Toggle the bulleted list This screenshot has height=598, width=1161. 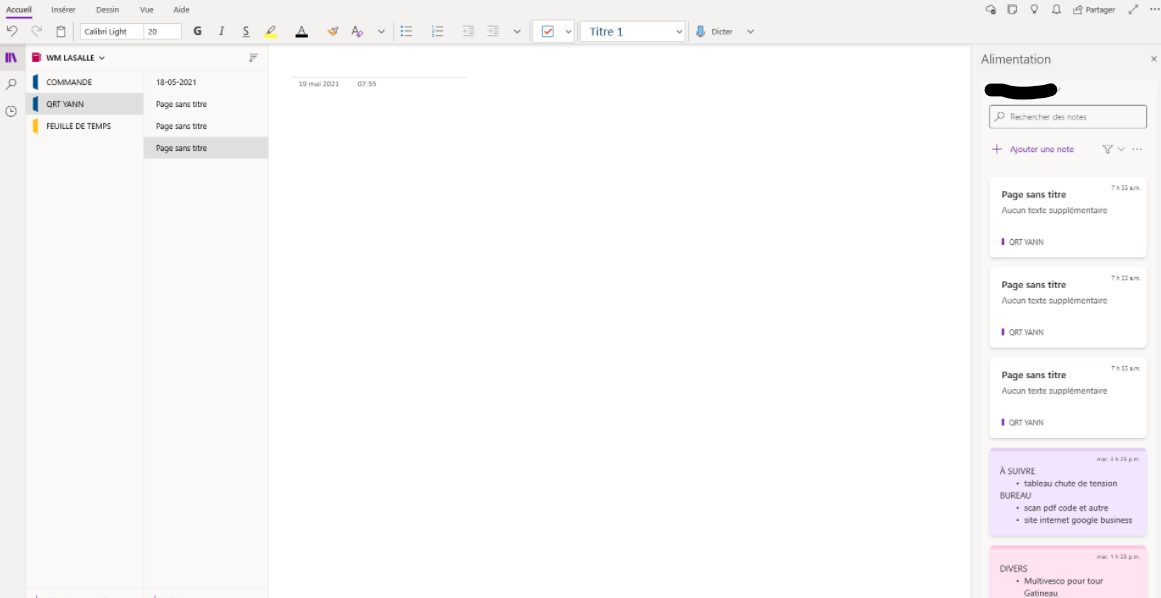pyautogui.click(x=406, y=31)
